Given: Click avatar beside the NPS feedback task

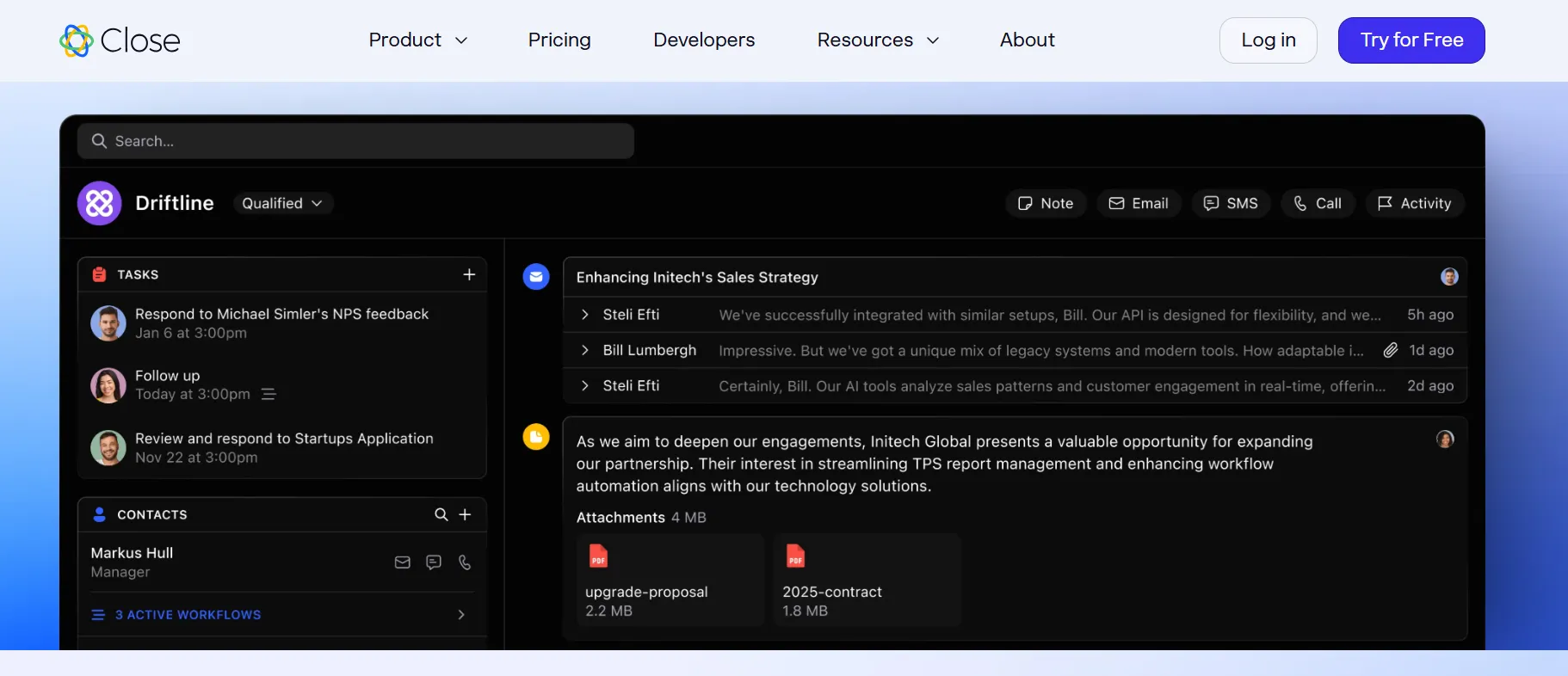Looking at the screenshot, I should pos(108,323).
